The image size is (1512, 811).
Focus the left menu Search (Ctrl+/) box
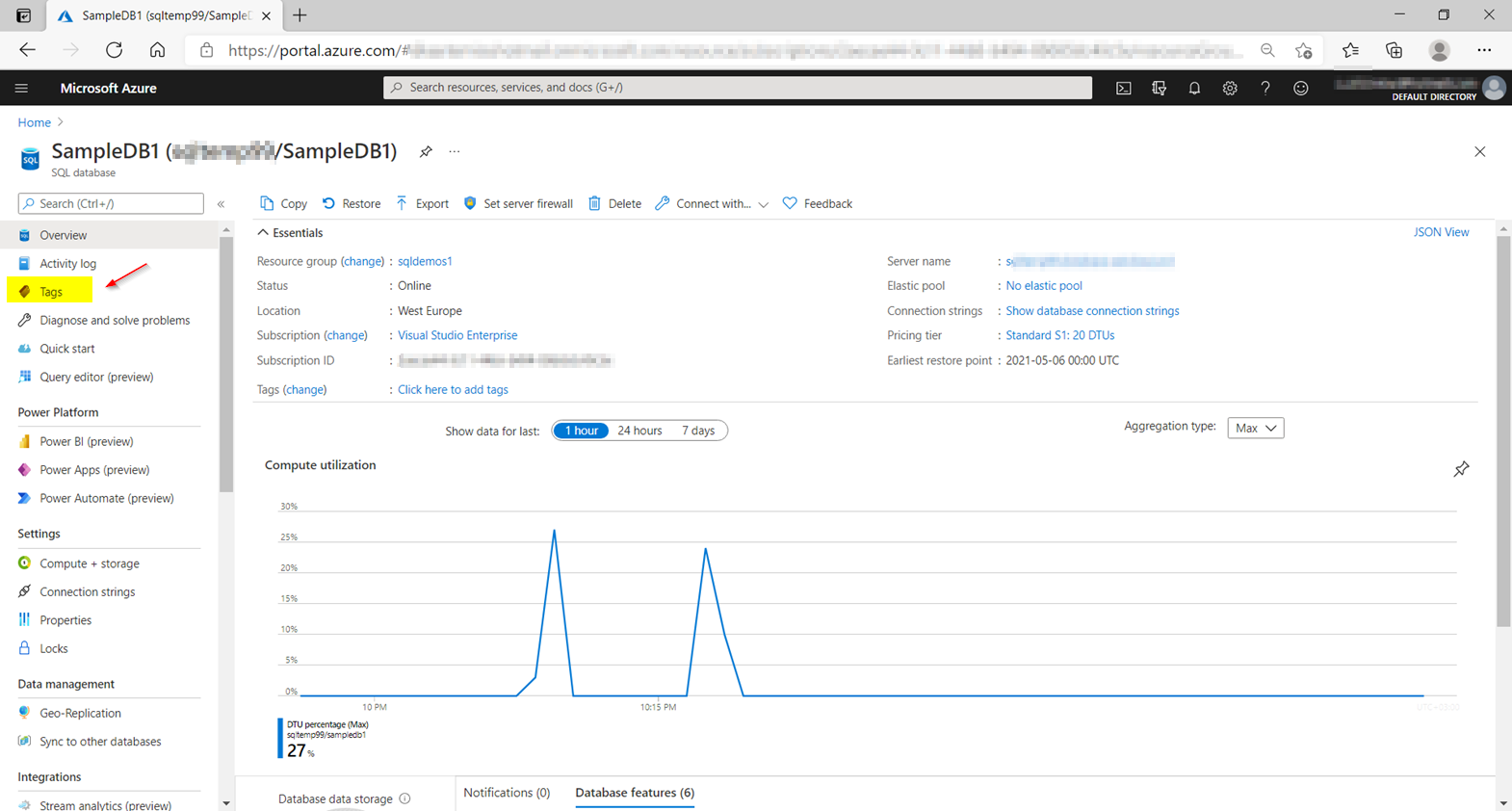coord(111,203)
